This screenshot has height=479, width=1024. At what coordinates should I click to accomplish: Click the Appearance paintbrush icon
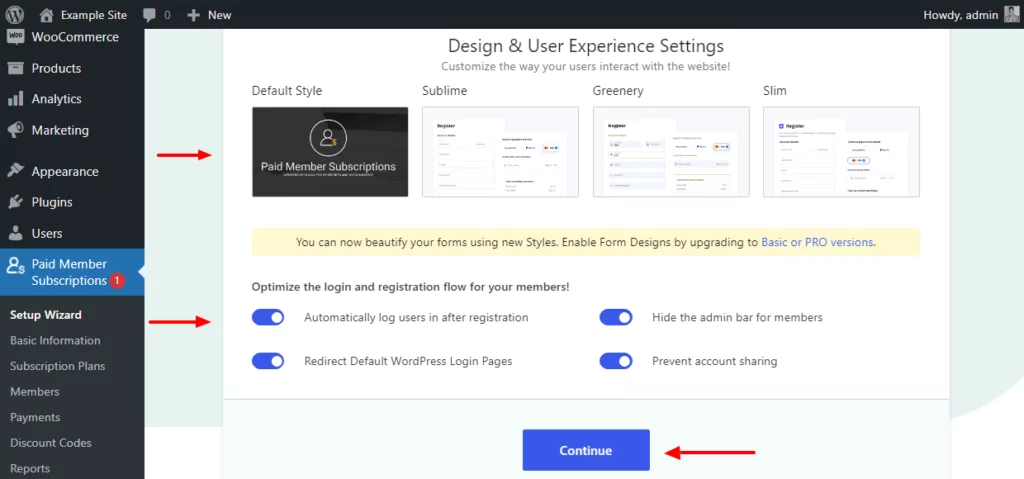(15, 171)
